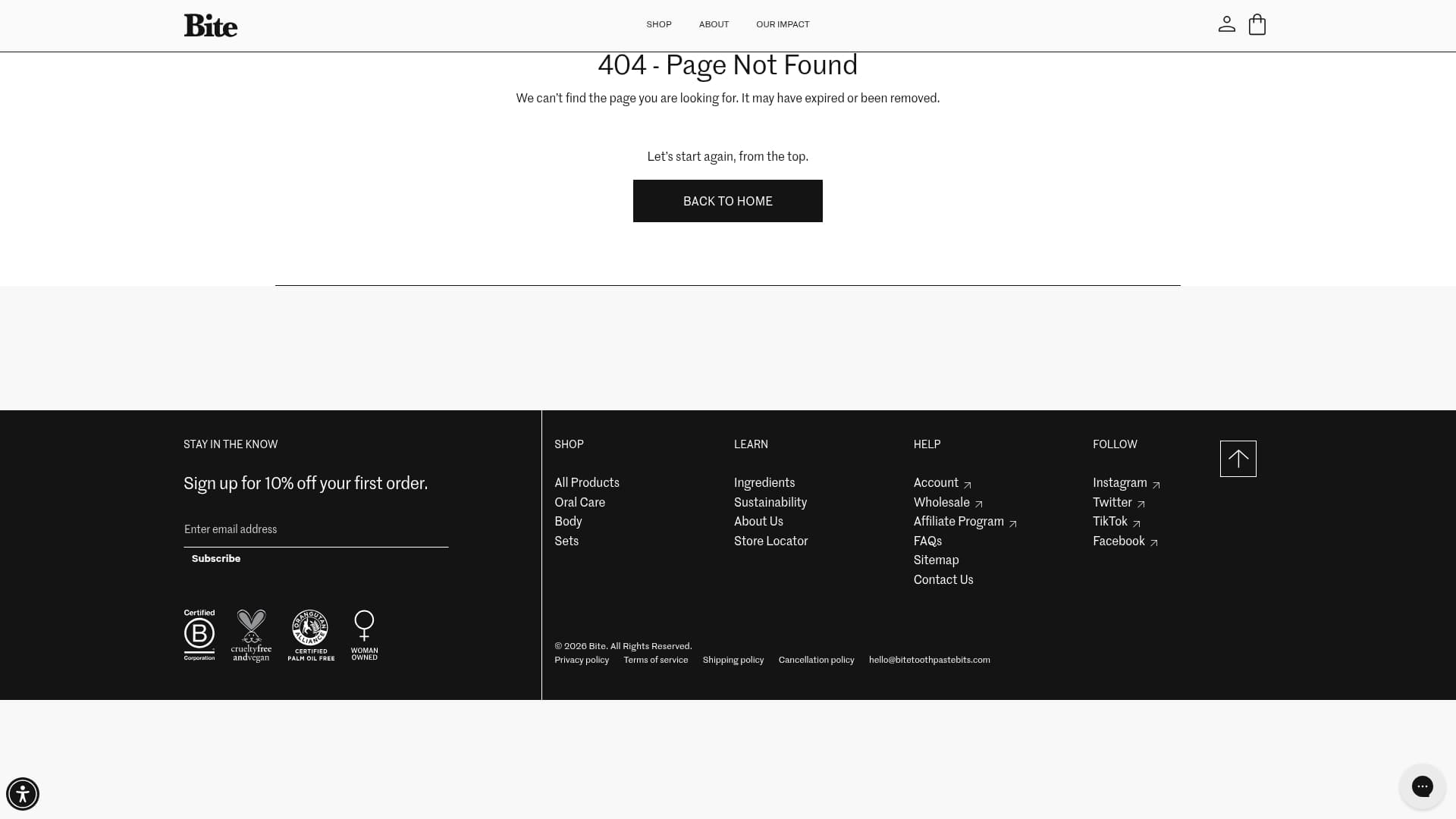Follow the Twitter link
This screenshot has width=1456, height=819.
point(1119,503)
